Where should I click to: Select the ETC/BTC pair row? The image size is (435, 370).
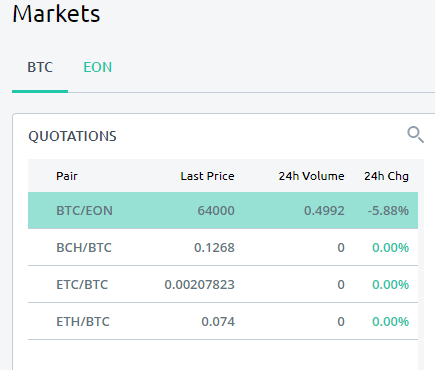coord(223,284)
